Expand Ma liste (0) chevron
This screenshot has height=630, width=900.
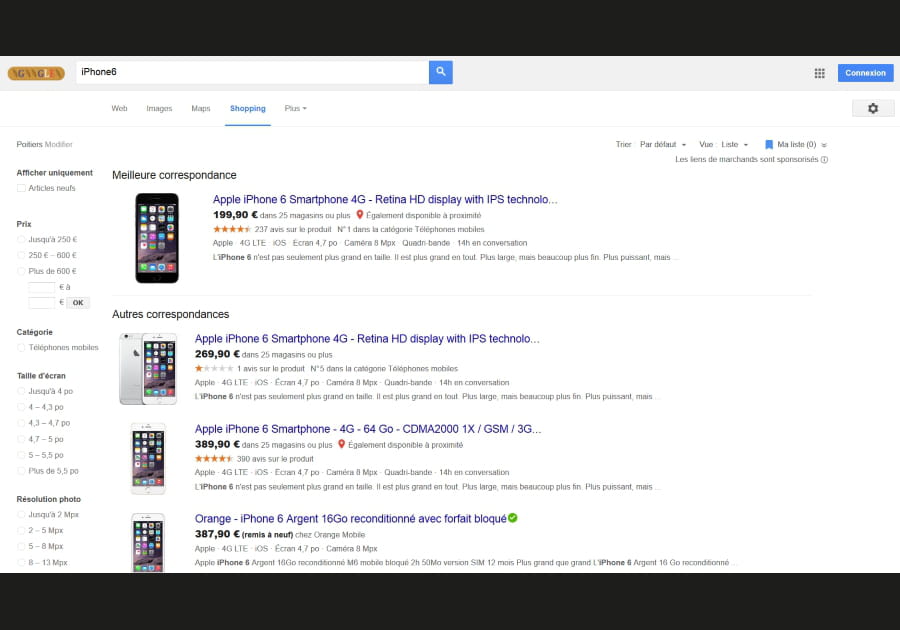pyautogui.click(x=824, y=145)
